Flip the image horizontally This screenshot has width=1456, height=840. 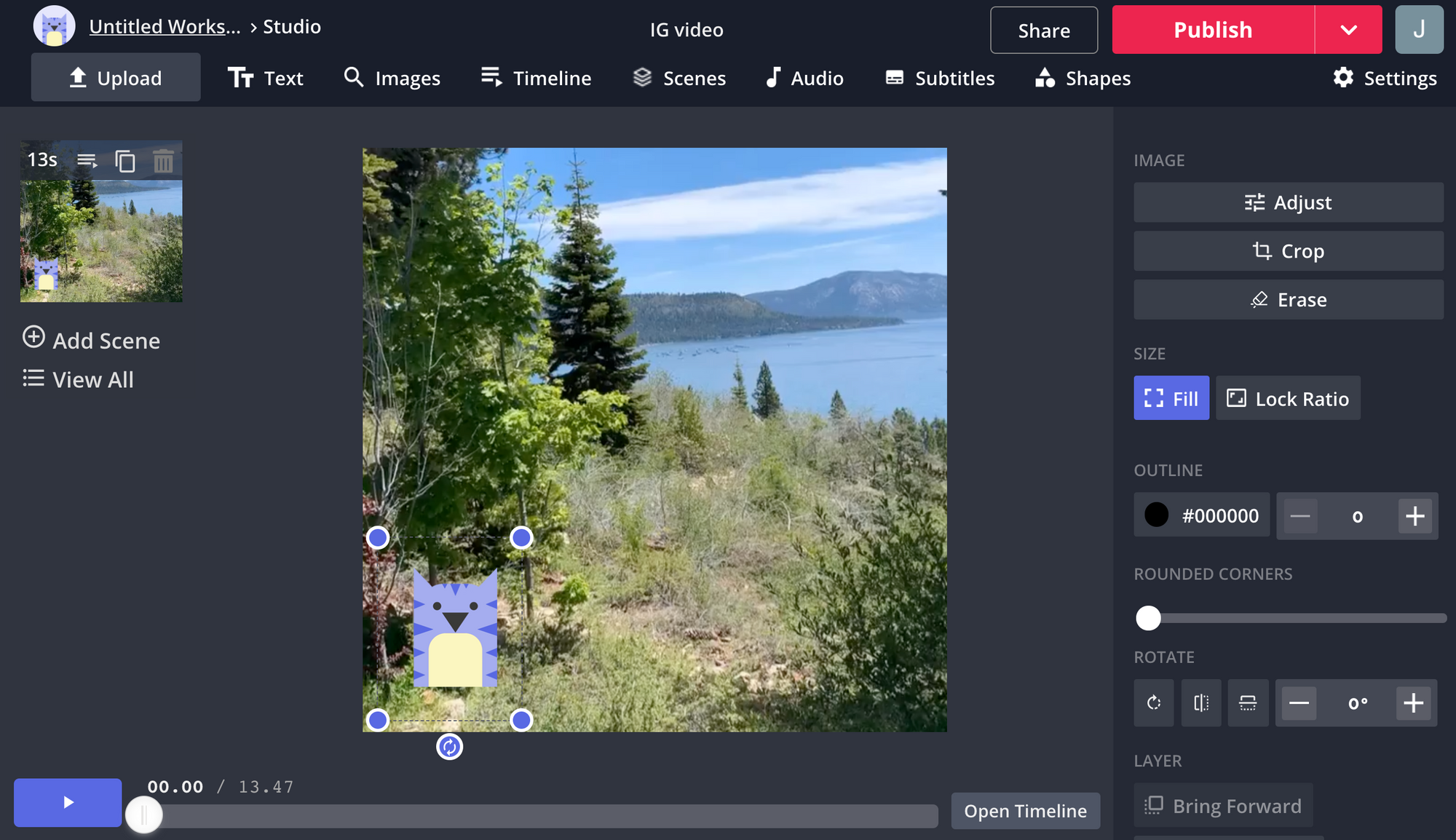pyautogui.click(x=1201, y=703)
